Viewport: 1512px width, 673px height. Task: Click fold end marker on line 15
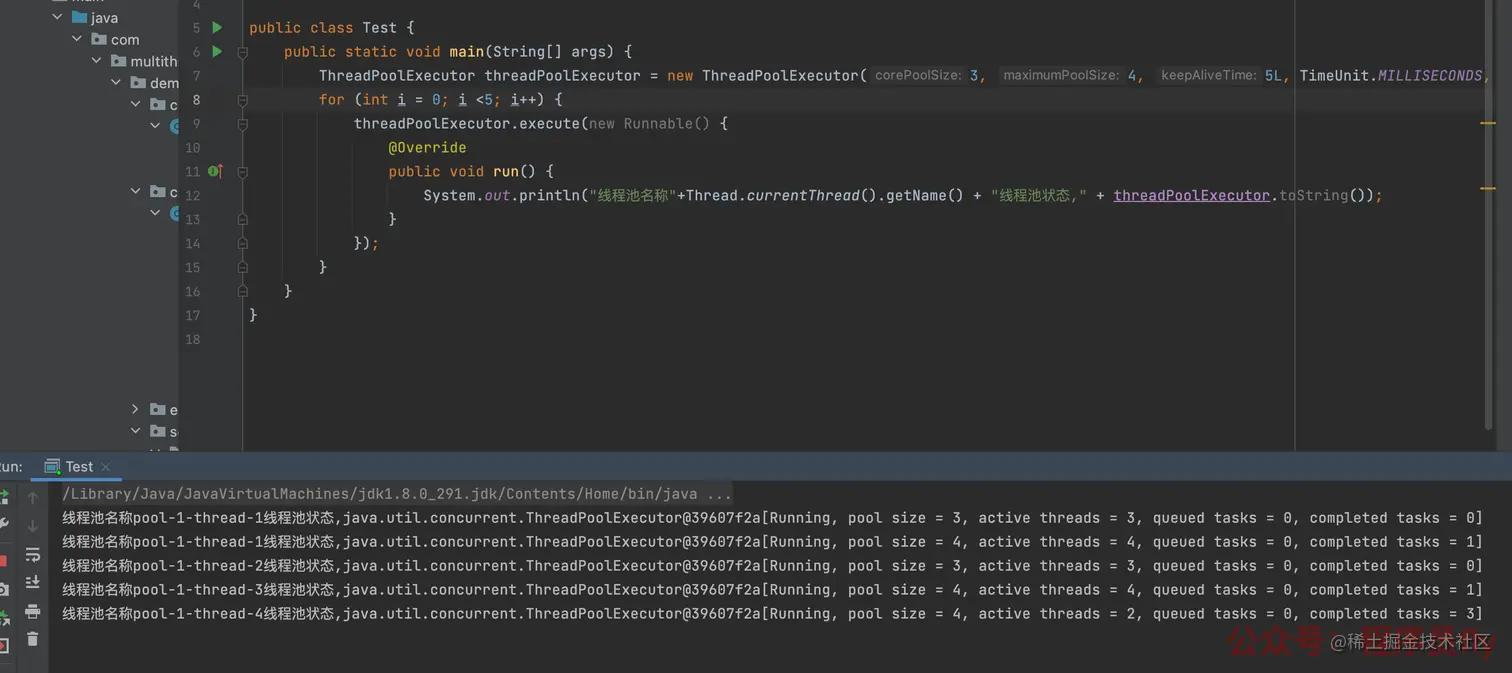coord(242,268)
